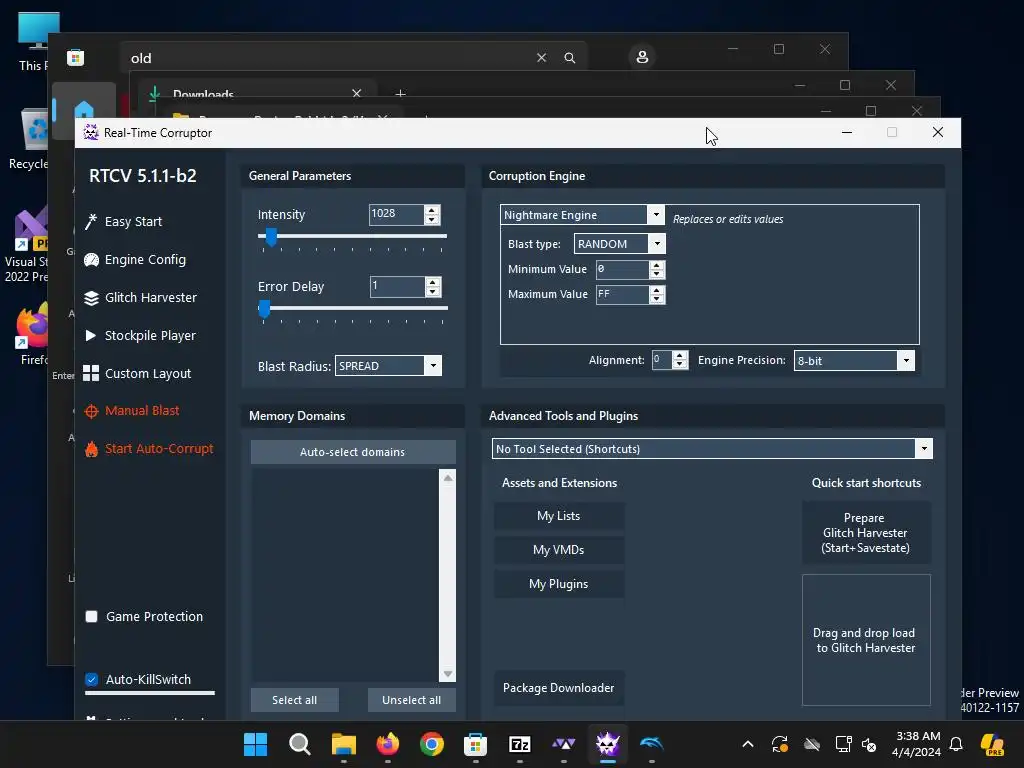Open Stockpile Player section

[x=150, y=336]
